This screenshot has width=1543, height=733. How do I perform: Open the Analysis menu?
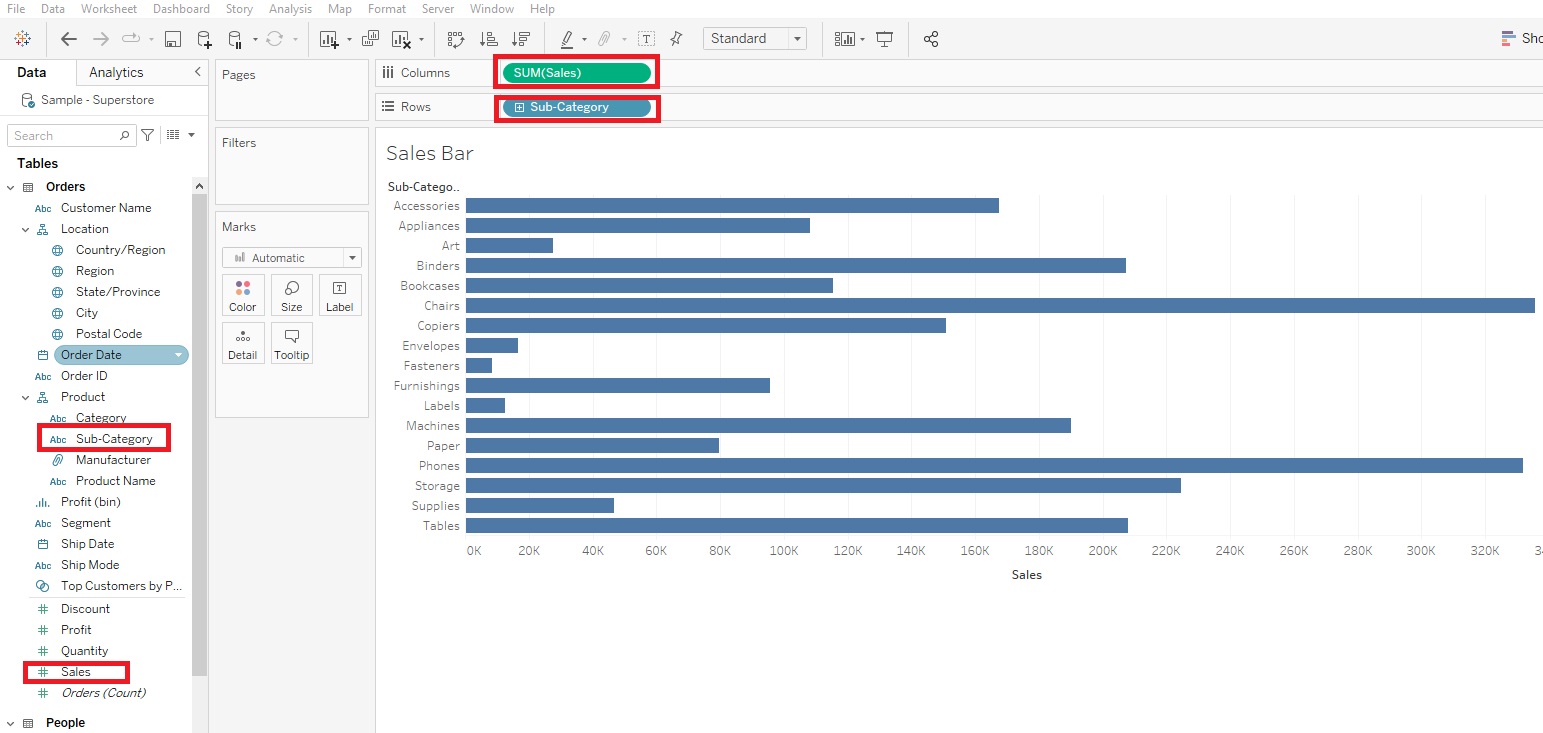coord(290,9)
